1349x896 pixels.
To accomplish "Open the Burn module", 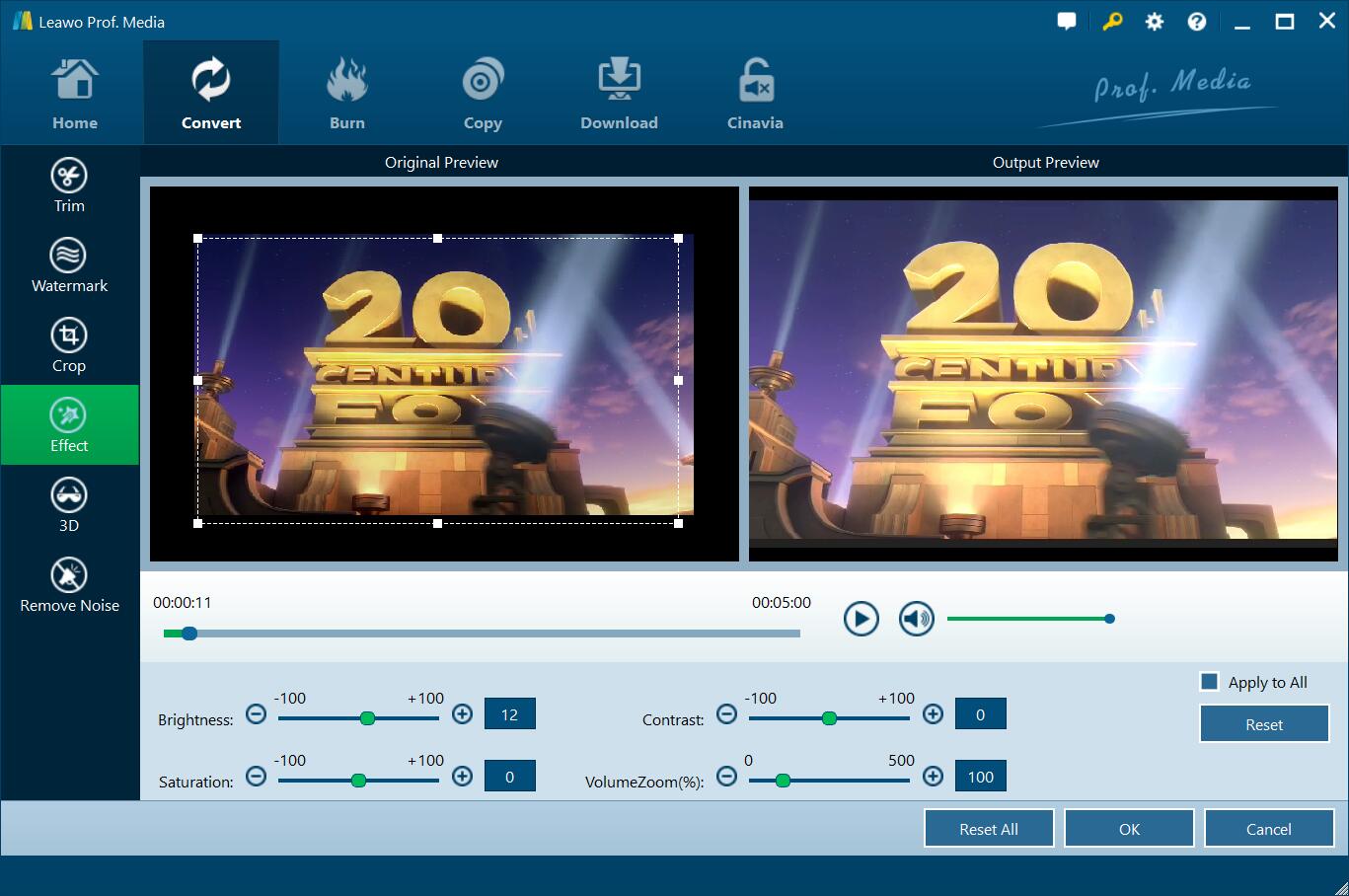I will [346, 95].
